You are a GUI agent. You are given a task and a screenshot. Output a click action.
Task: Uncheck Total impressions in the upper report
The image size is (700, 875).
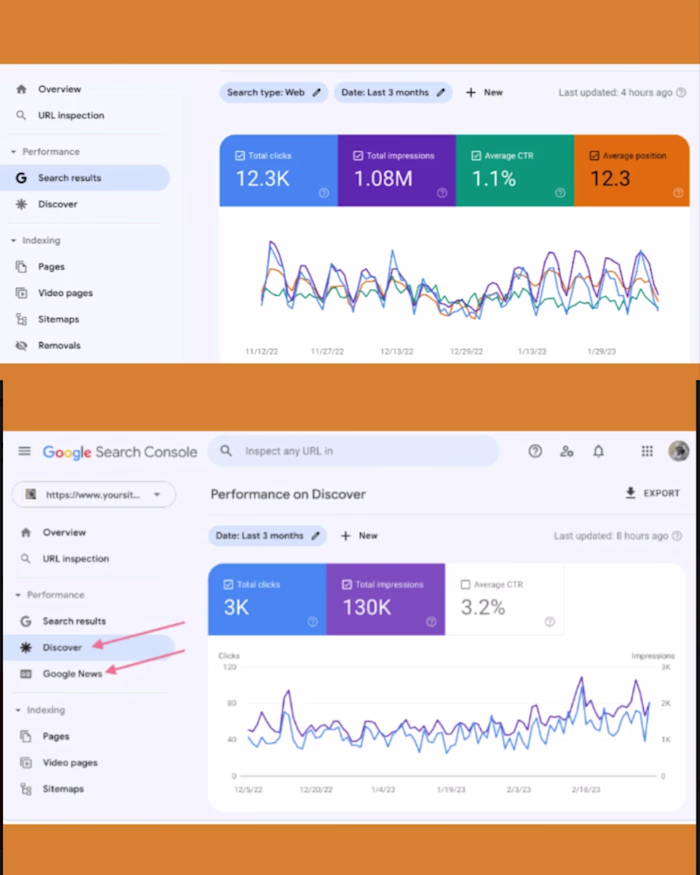pos(358,156)
